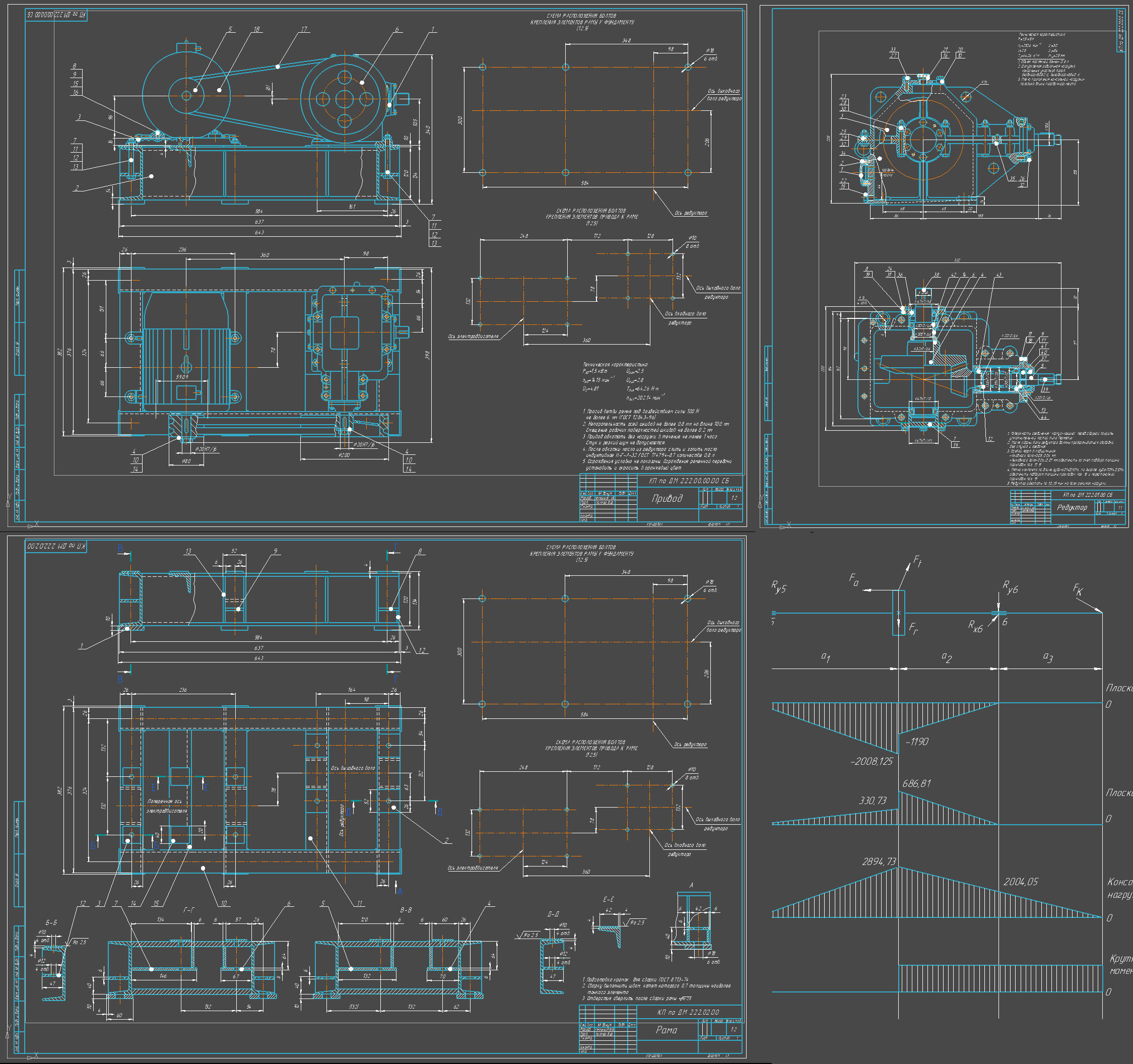
Task: Click the 'Рама' title block name
Action: 666,1030
